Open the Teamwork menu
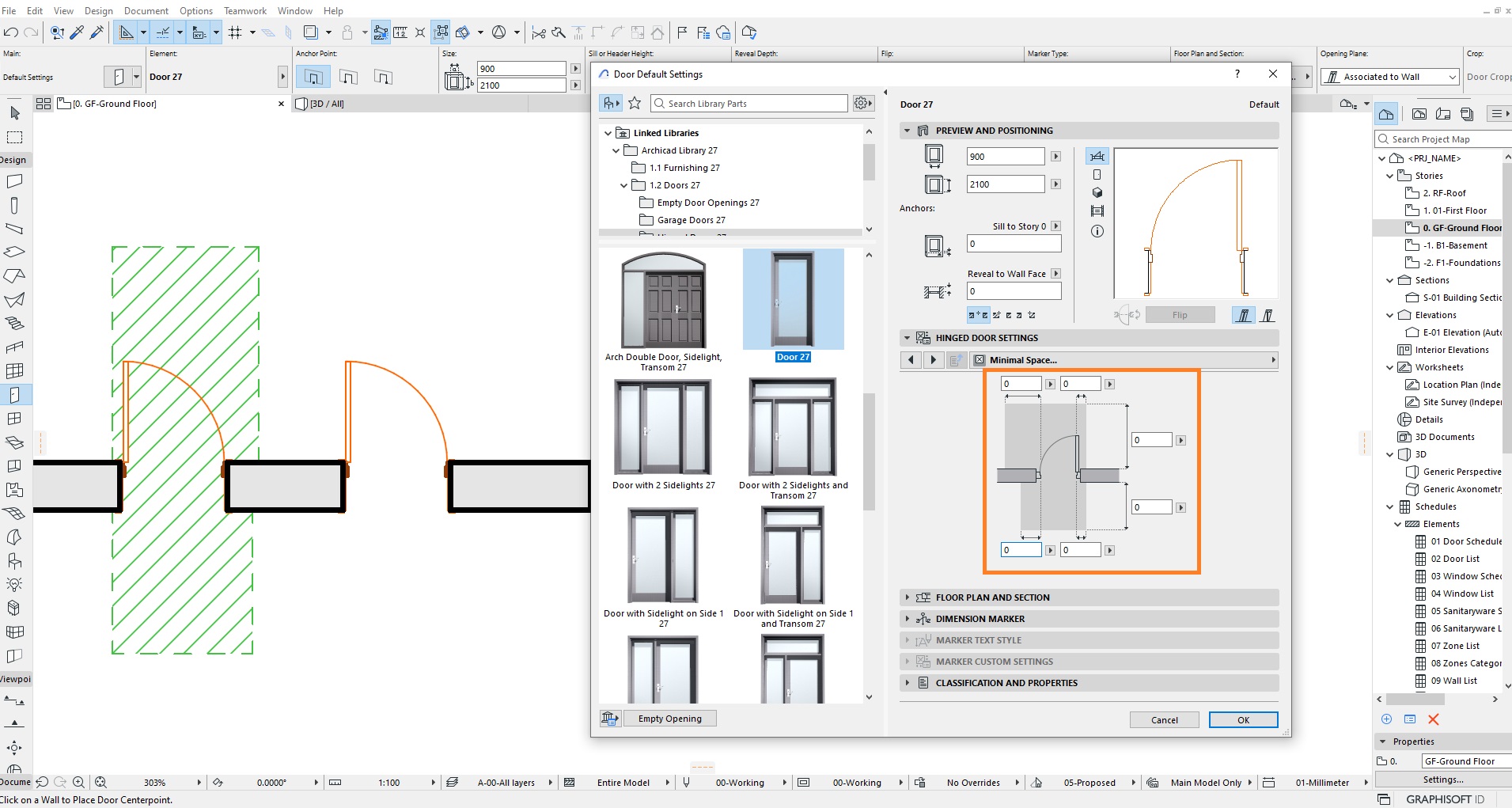 [245, 10]
